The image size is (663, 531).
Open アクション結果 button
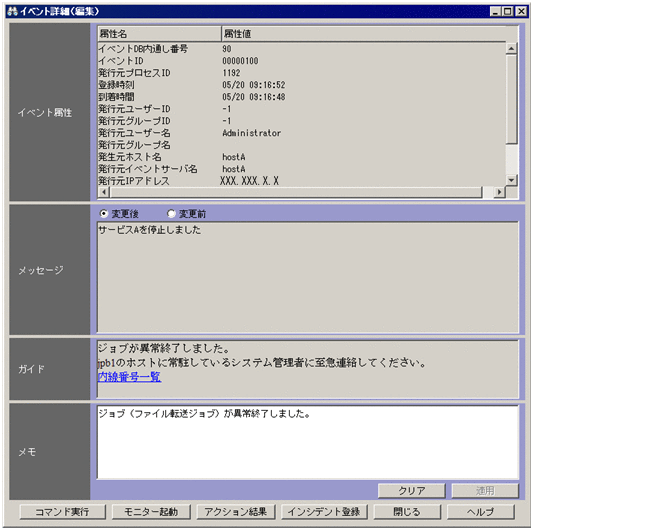[x=236, y=512]
